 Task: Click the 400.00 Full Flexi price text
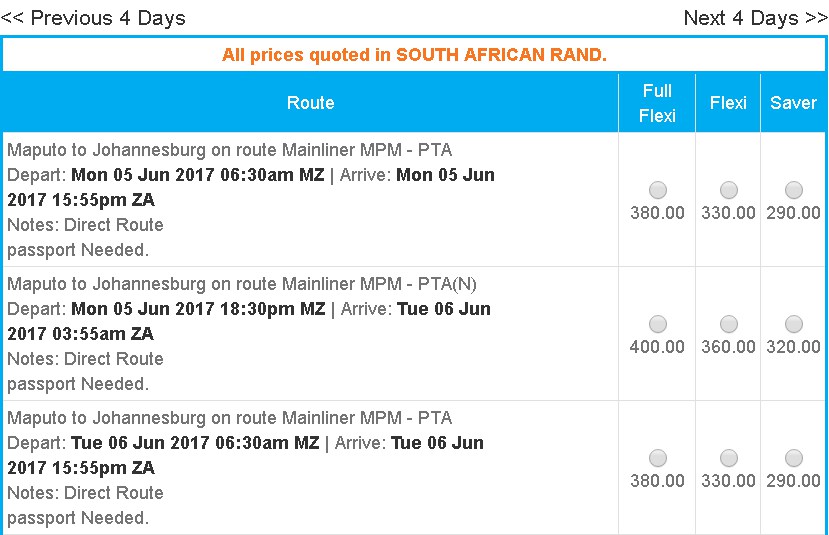pyautogui.click(x=657, y=347)
